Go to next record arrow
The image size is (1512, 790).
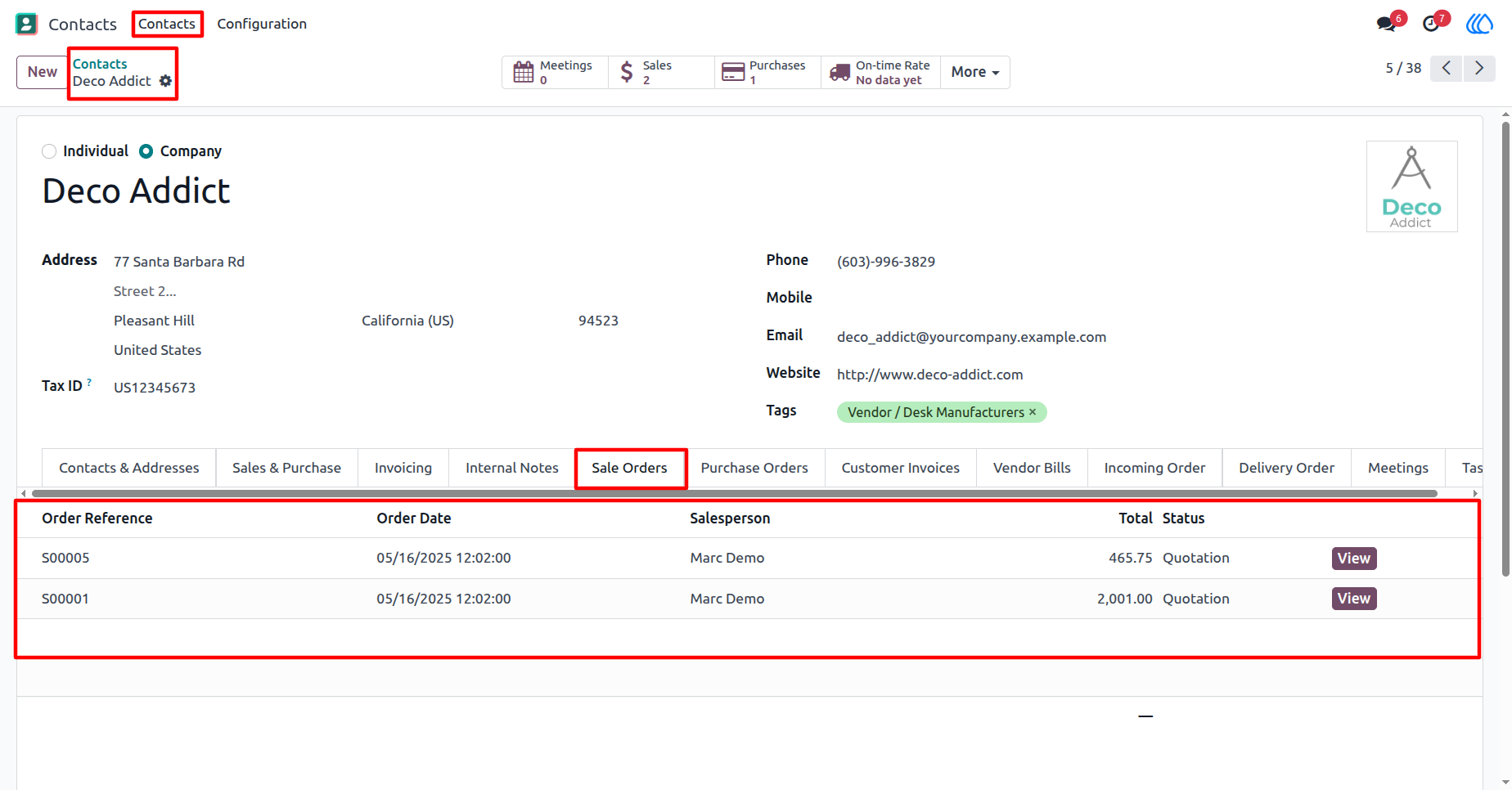pos(1479,68)
